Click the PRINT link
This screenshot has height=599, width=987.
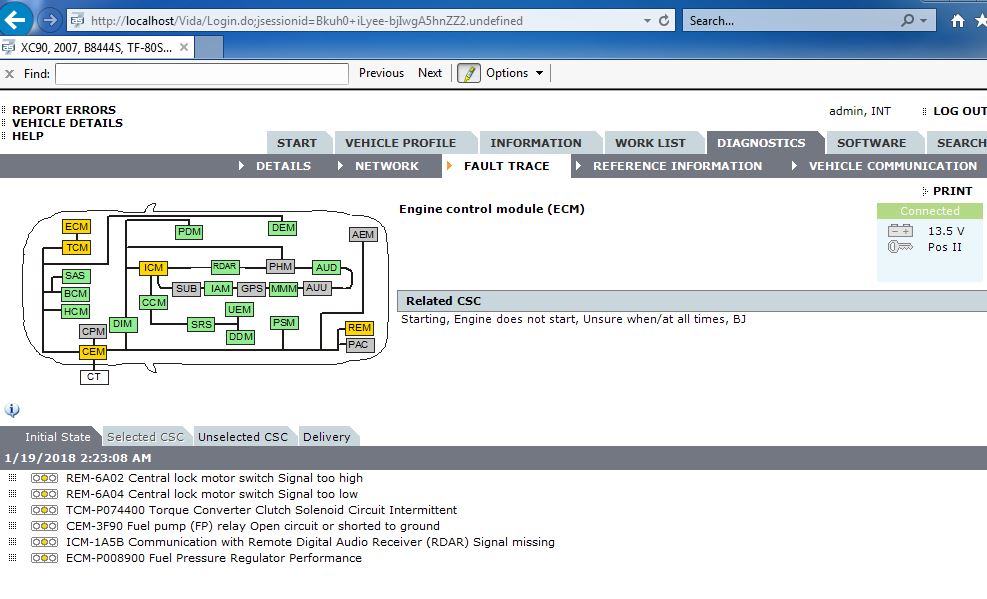pyautogui.click(x=952, y=191)
